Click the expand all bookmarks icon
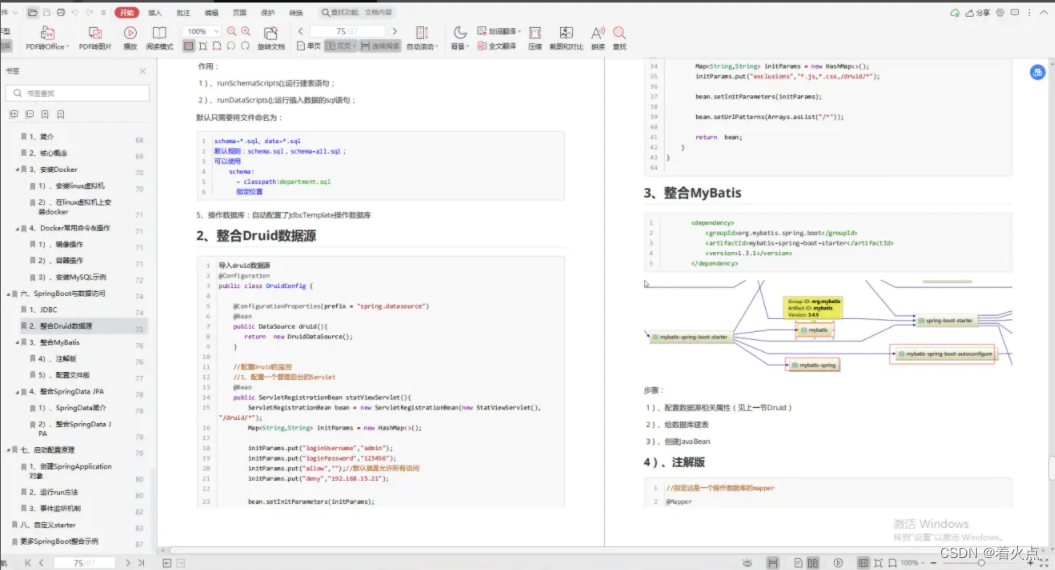This screenshot has width=1055, height=570. tap(14, 114)
